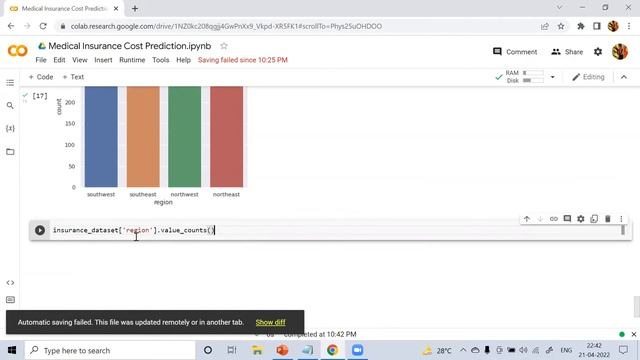
Task: Star the notebook in Drive
Action: [x=224, y=46]
